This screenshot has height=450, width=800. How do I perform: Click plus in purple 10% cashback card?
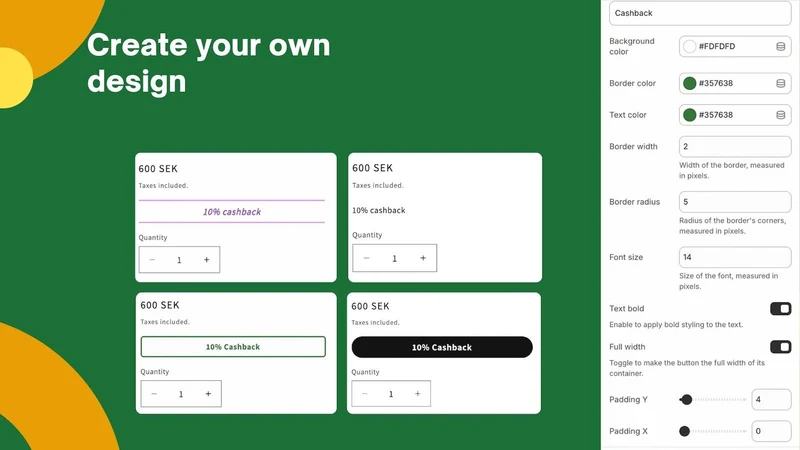click(x=207, y=260)
